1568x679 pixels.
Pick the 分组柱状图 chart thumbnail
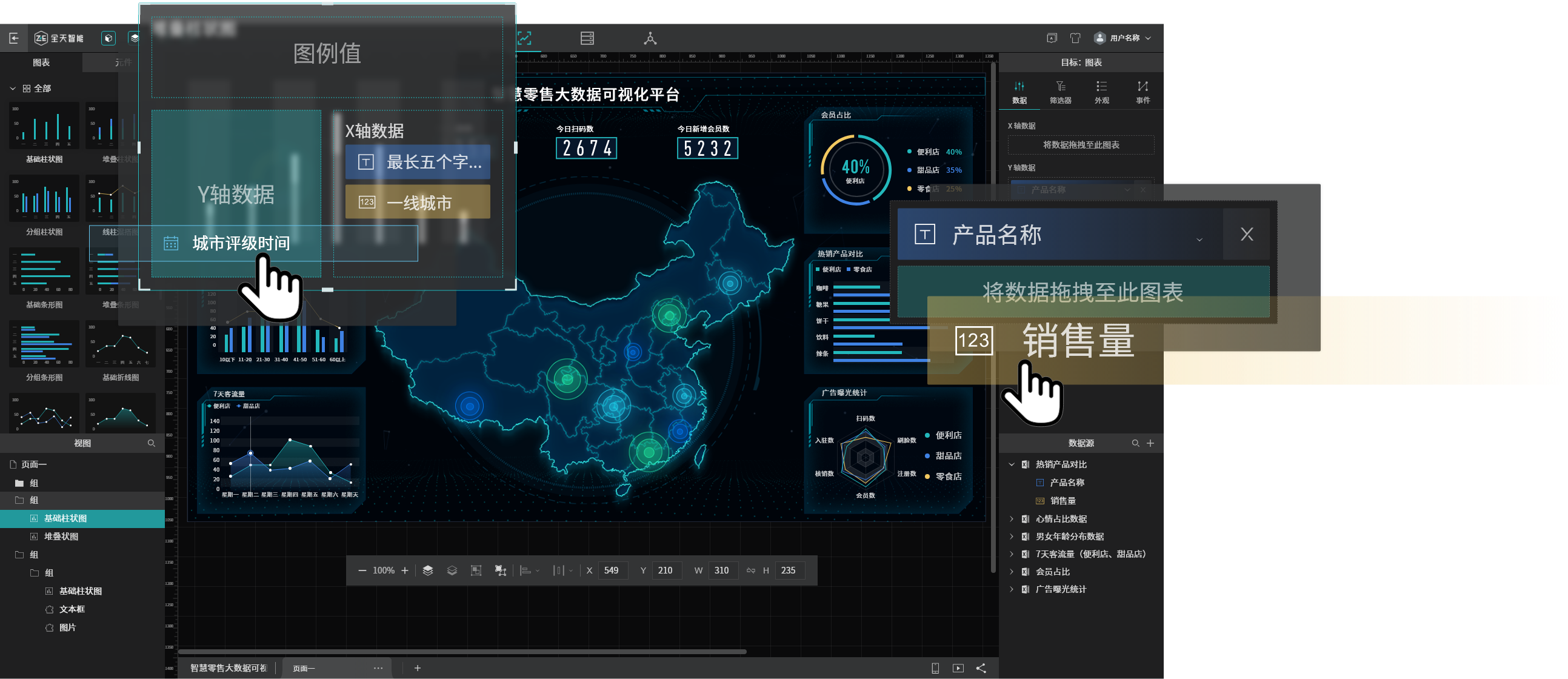[x=44, y=198]
